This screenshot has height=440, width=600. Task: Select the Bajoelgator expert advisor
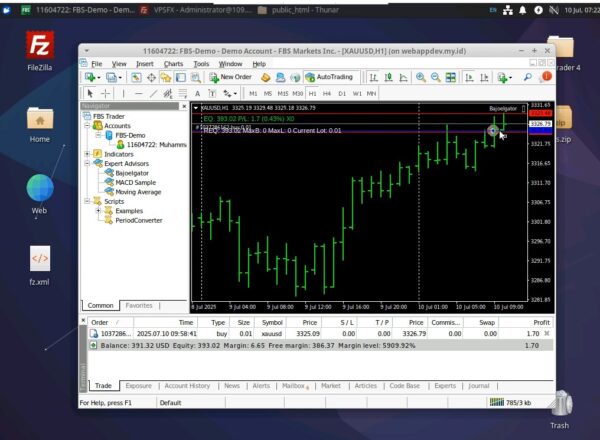coord(132,173)
